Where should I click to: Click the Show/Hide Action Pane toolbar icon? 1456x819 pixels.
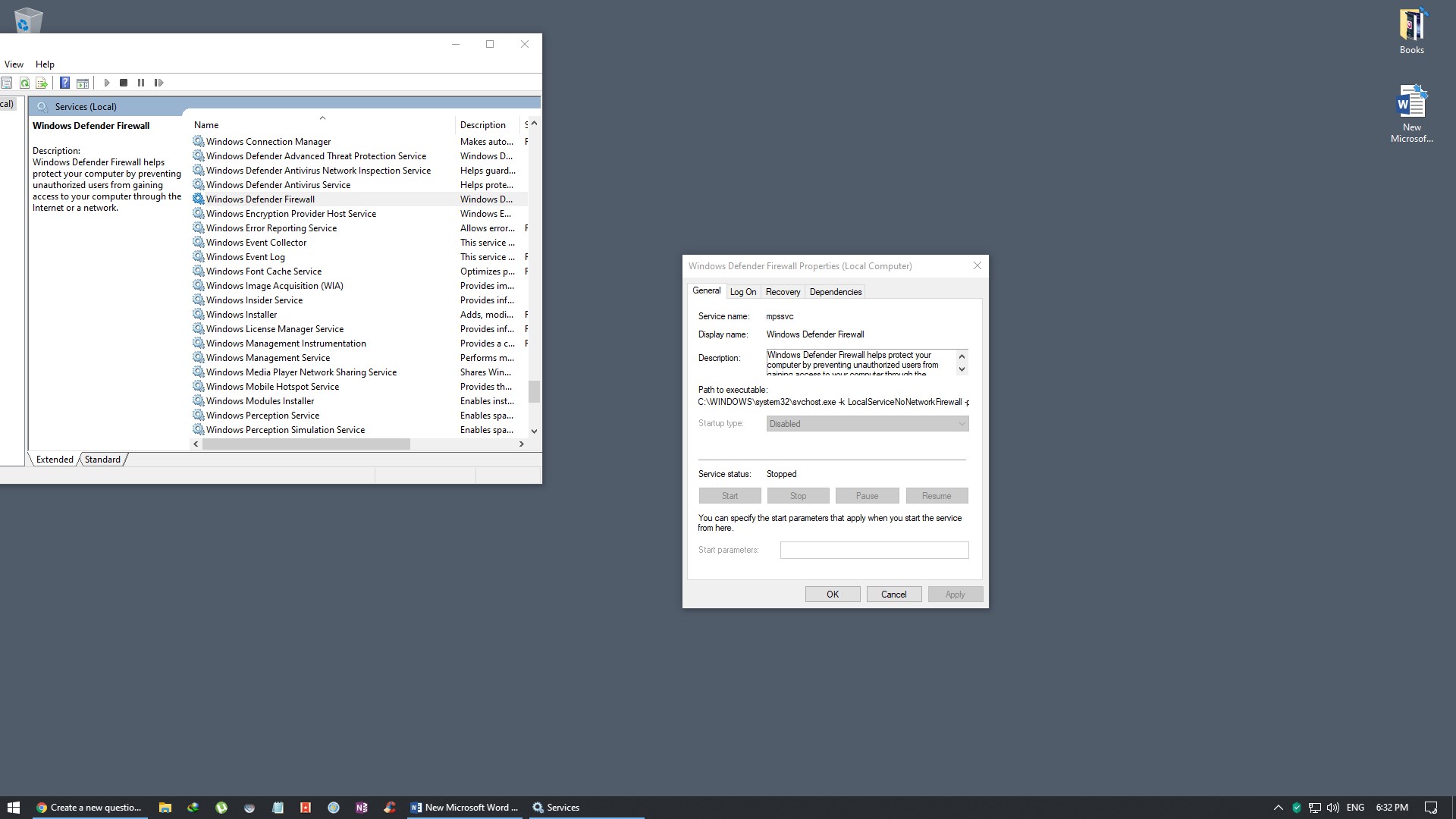83,83
